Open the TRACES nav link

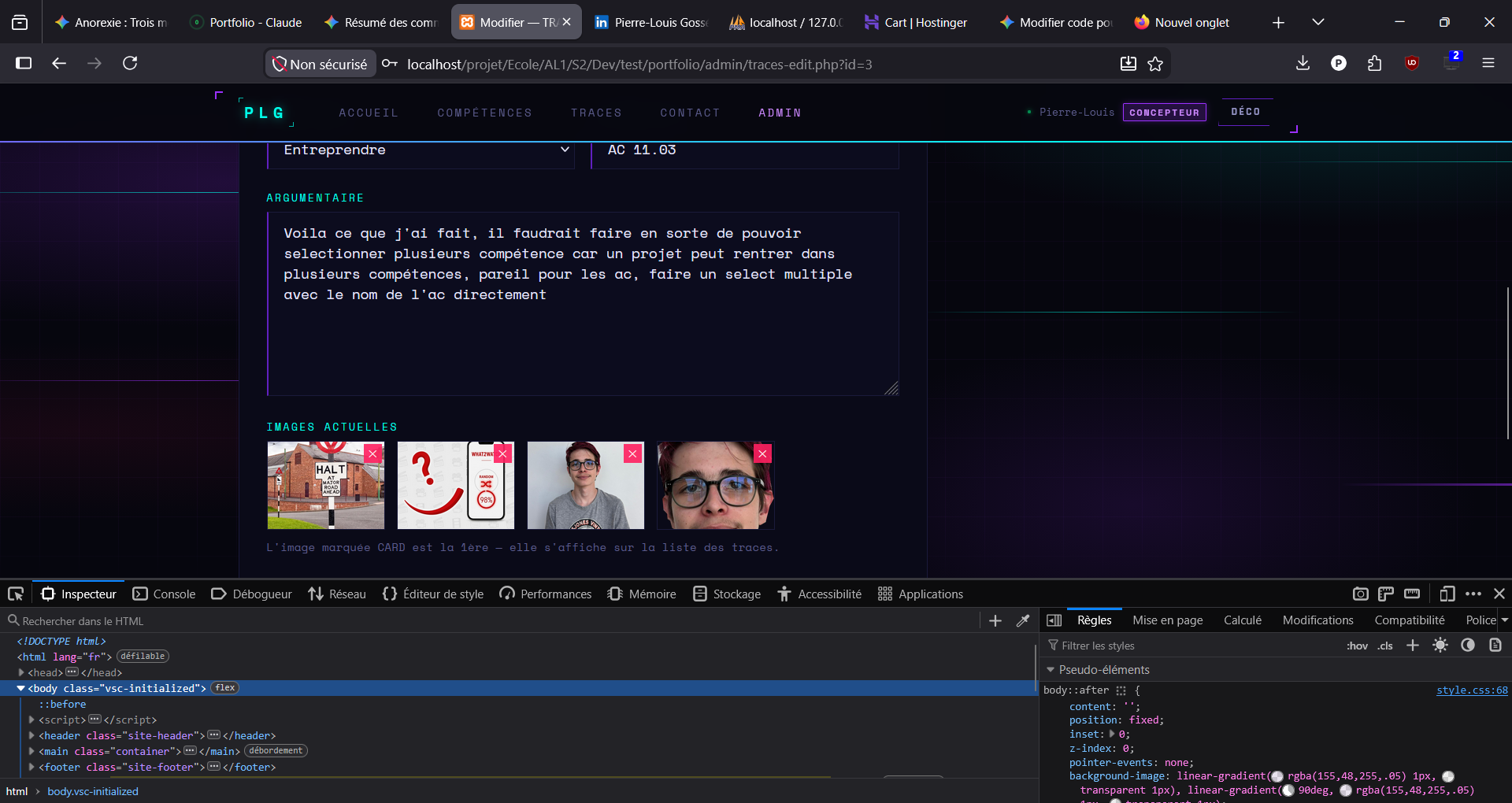(x=596, y=113)
